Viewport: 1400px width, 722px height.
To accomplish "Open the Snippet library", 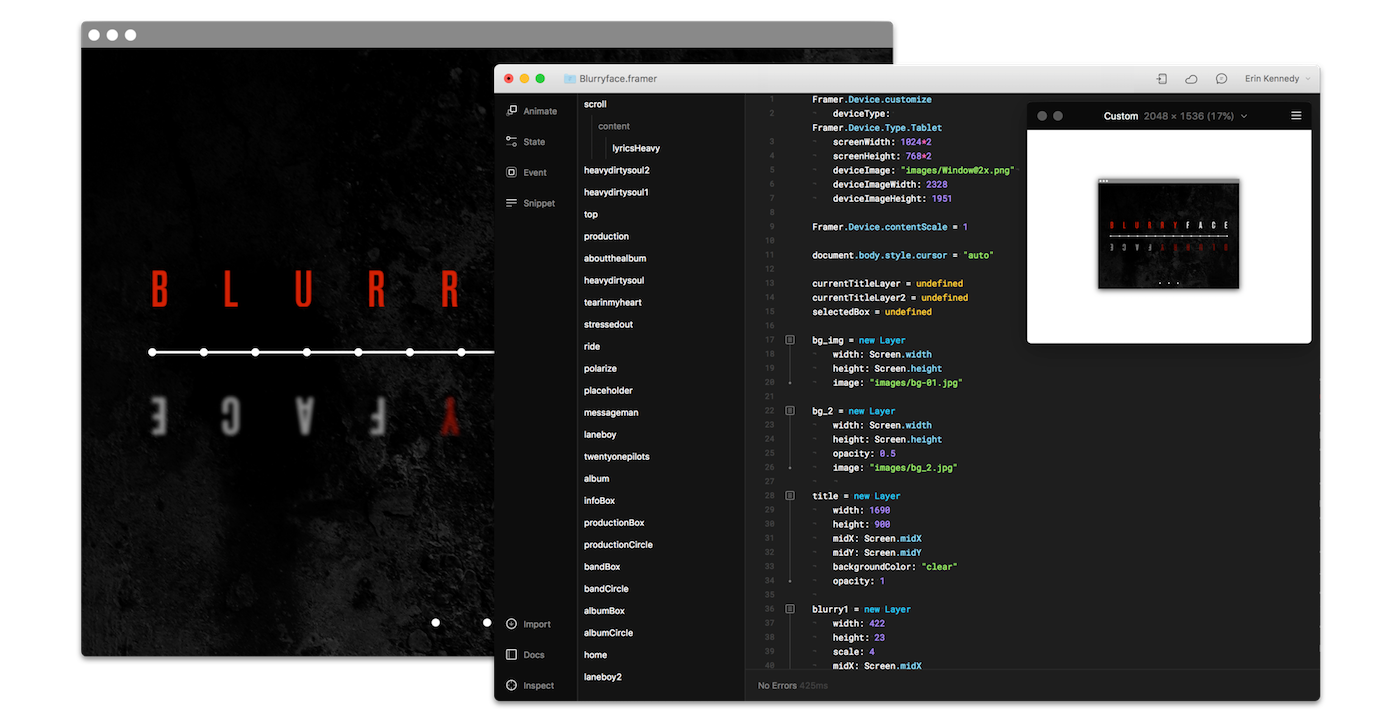I will (530, 203).
